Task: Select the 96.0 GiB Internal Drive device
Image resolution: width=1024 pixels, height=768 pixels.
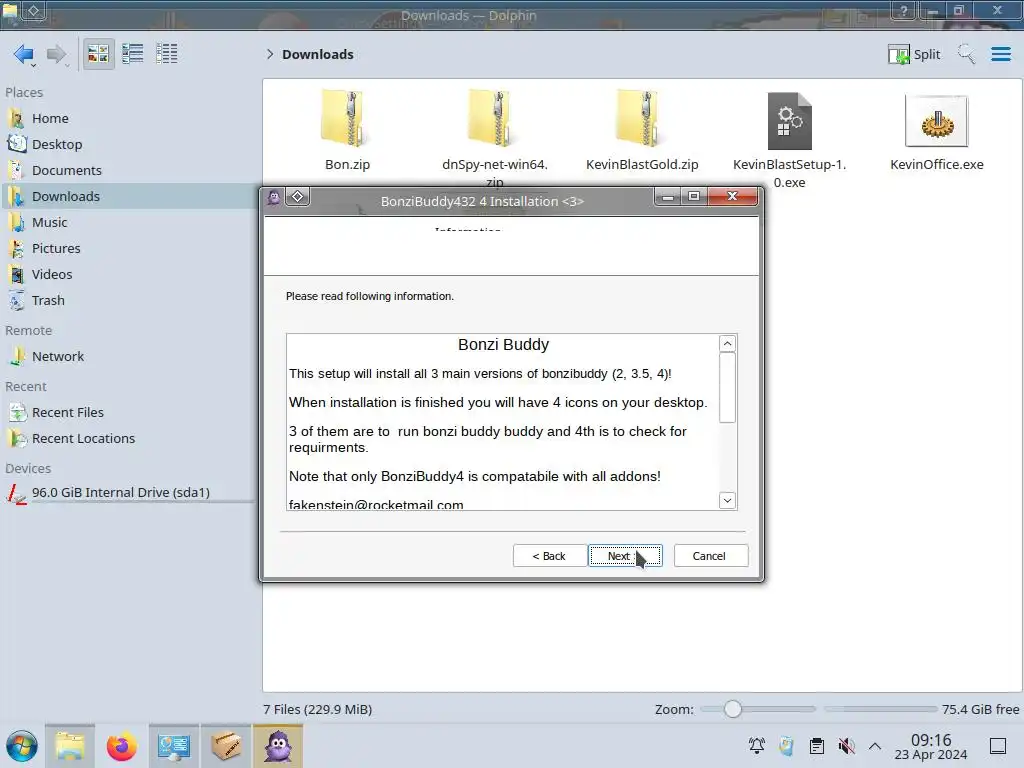Action: coord(127,492)
